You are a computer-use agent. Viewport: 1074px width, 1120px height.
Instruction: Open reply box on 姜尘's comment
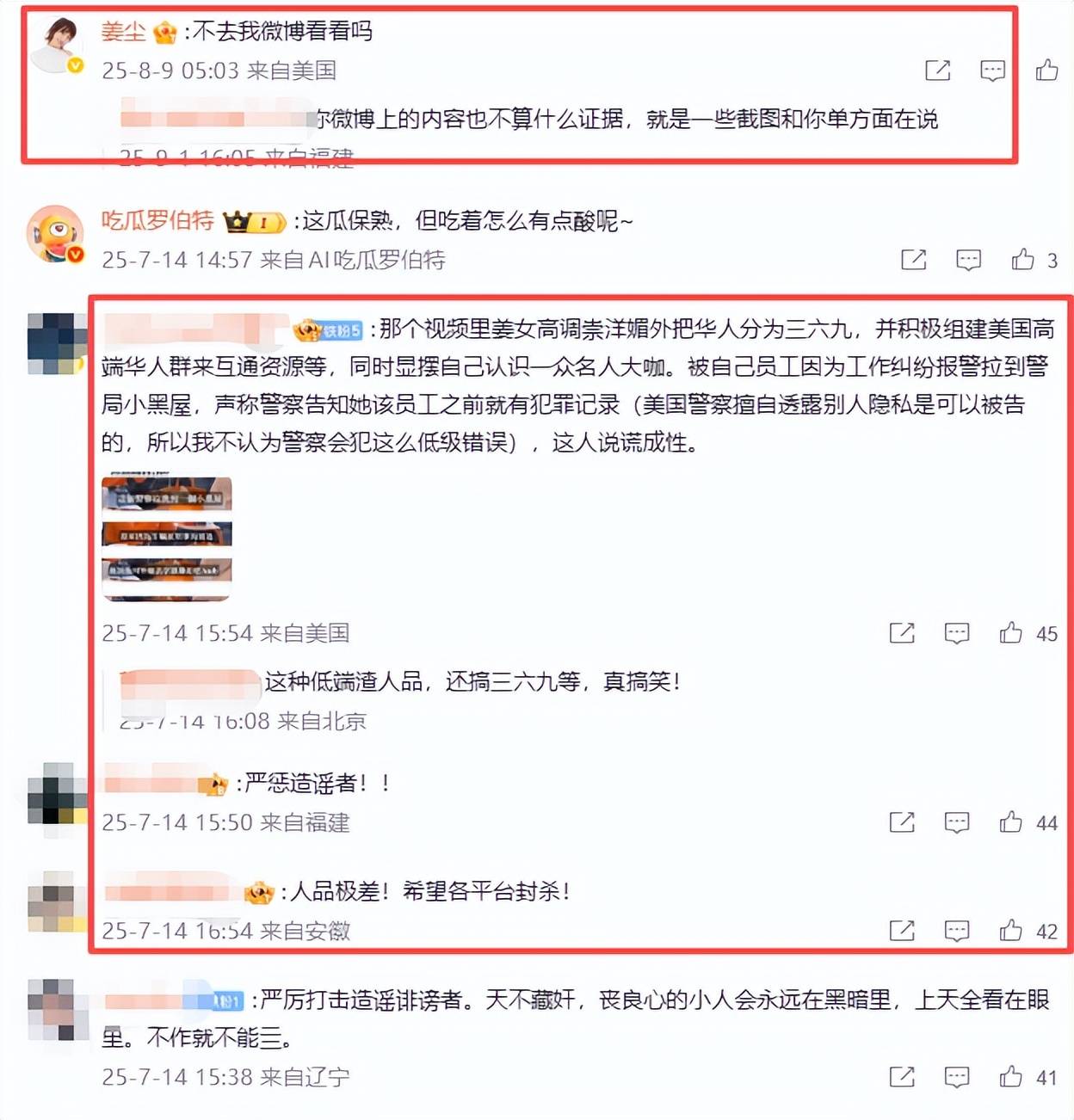992,71
